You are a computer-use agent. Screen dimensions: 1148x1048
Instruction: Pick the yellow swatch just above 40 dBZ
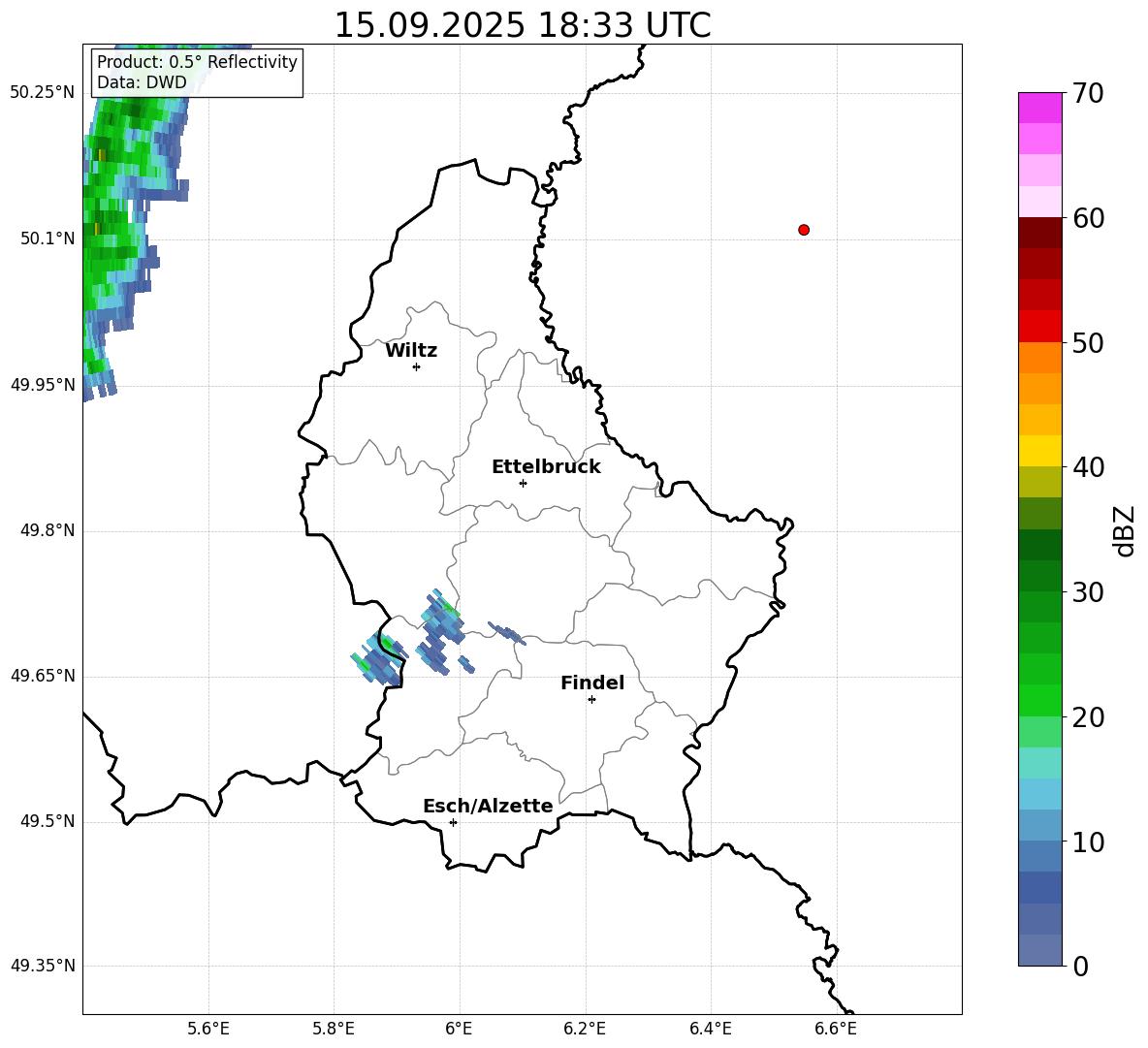(1039, 451)
